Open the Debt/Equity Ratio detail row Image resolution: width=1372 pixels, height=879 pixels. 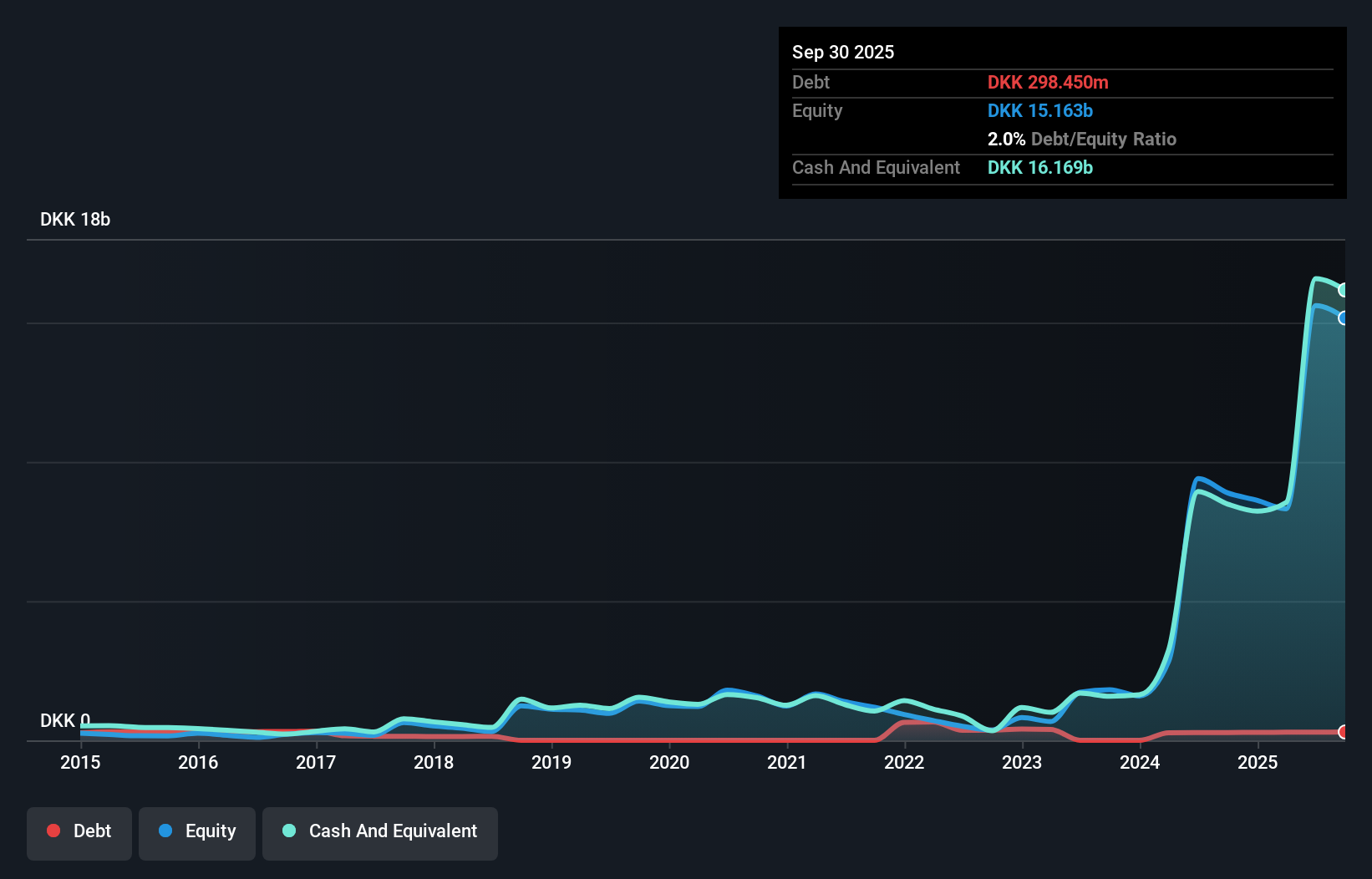coord(1082,139)
